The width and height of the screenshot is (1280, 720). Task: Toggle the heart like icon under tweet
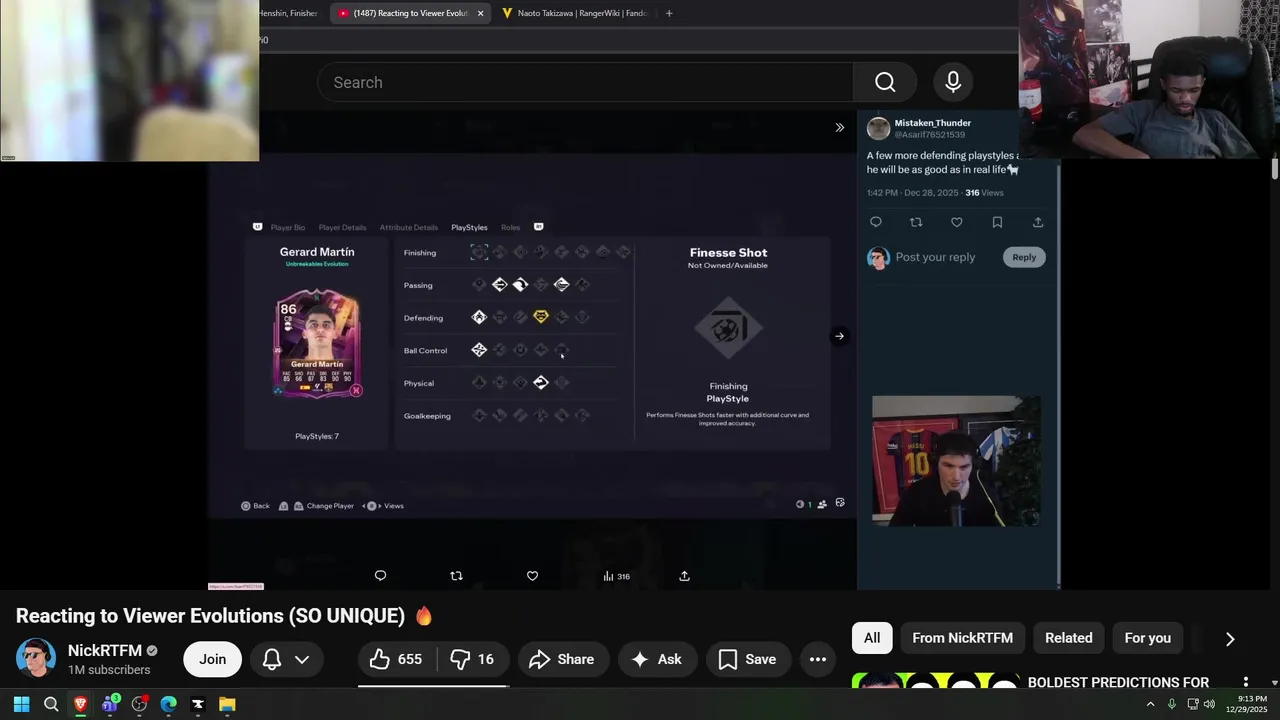(x=957, y=222)
